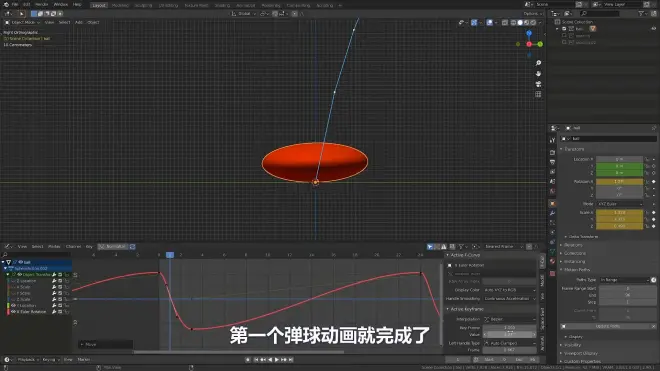
Task: Open the Keying popover in timeline
Action: [x=50, y=360]
